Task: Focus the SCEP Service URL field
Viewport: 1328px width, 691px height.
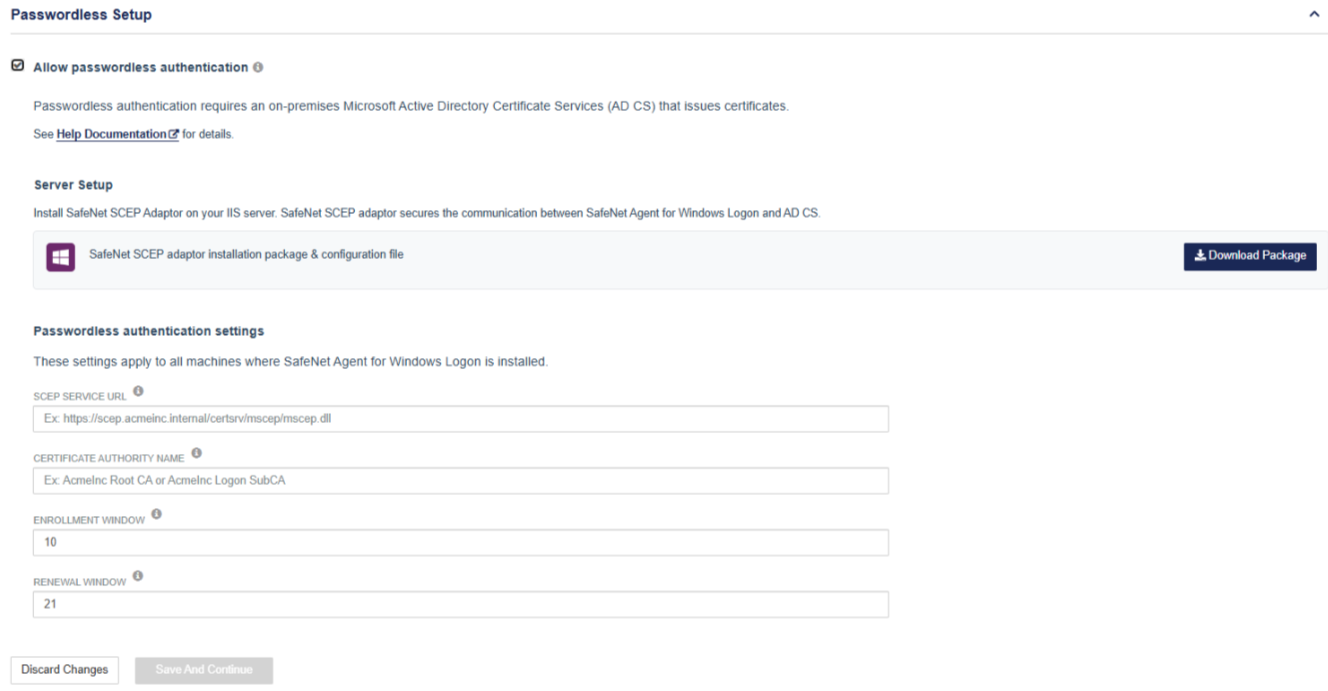Action: (460, 418)
